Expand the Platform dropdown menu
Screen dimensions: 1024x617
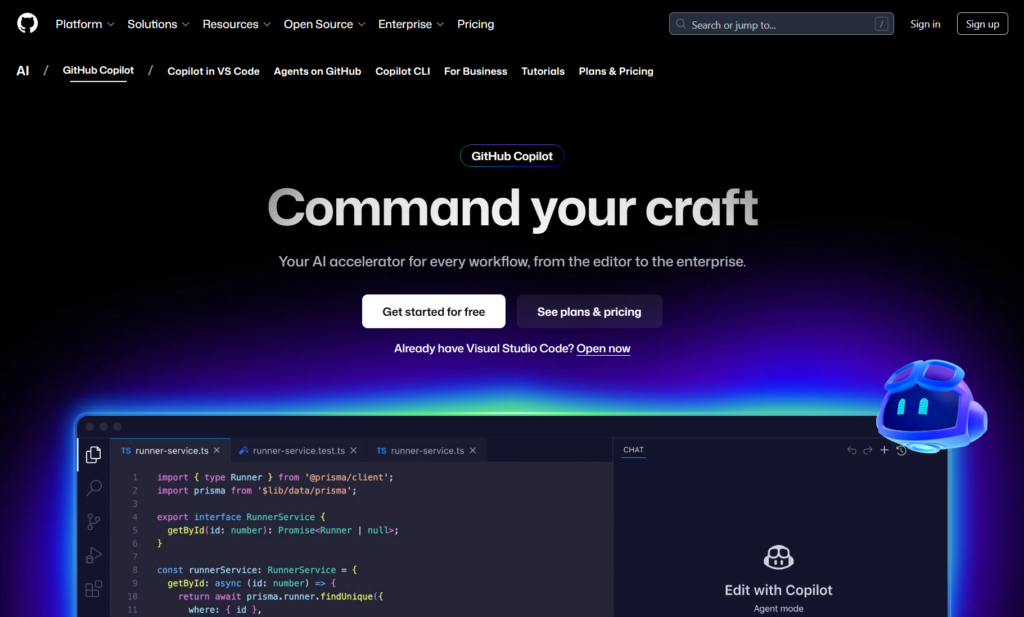point(85,24)
